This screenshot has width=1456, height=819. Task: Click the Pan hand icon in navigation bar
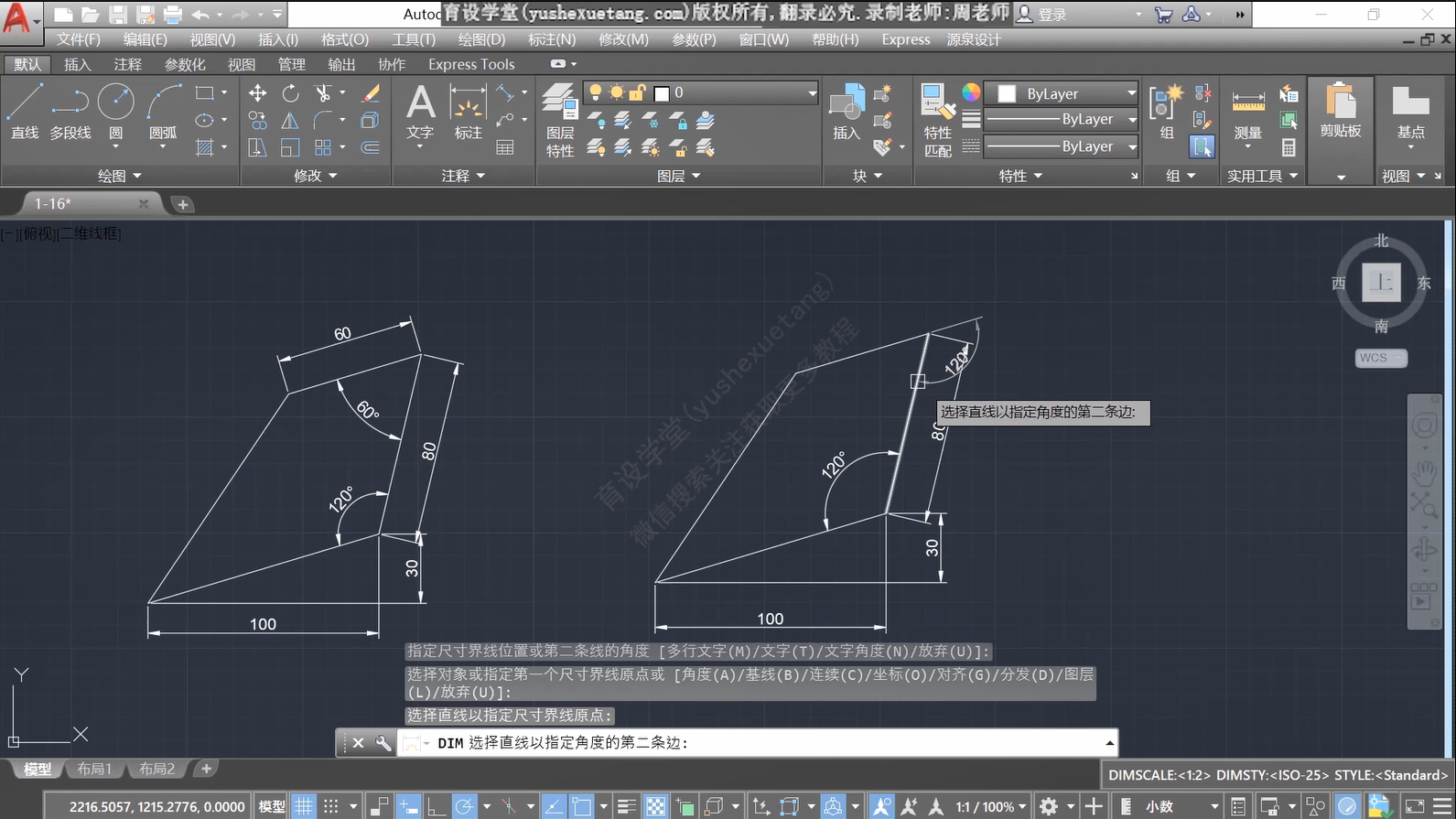pos(1424,473)
